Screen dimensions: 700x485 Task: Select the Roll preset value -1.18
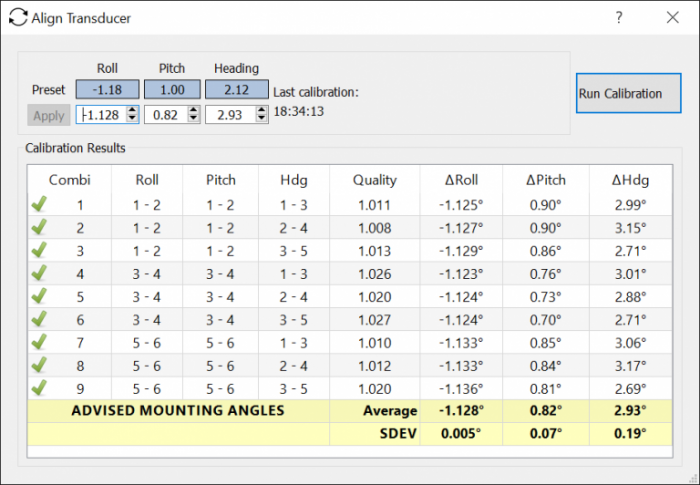[107, 89]
